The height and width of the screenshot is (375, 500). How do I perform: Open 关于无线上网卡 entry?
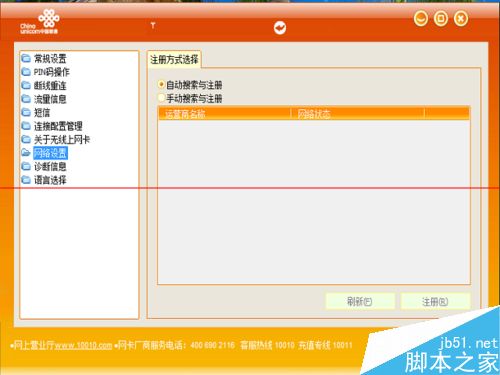pos(62,139)
